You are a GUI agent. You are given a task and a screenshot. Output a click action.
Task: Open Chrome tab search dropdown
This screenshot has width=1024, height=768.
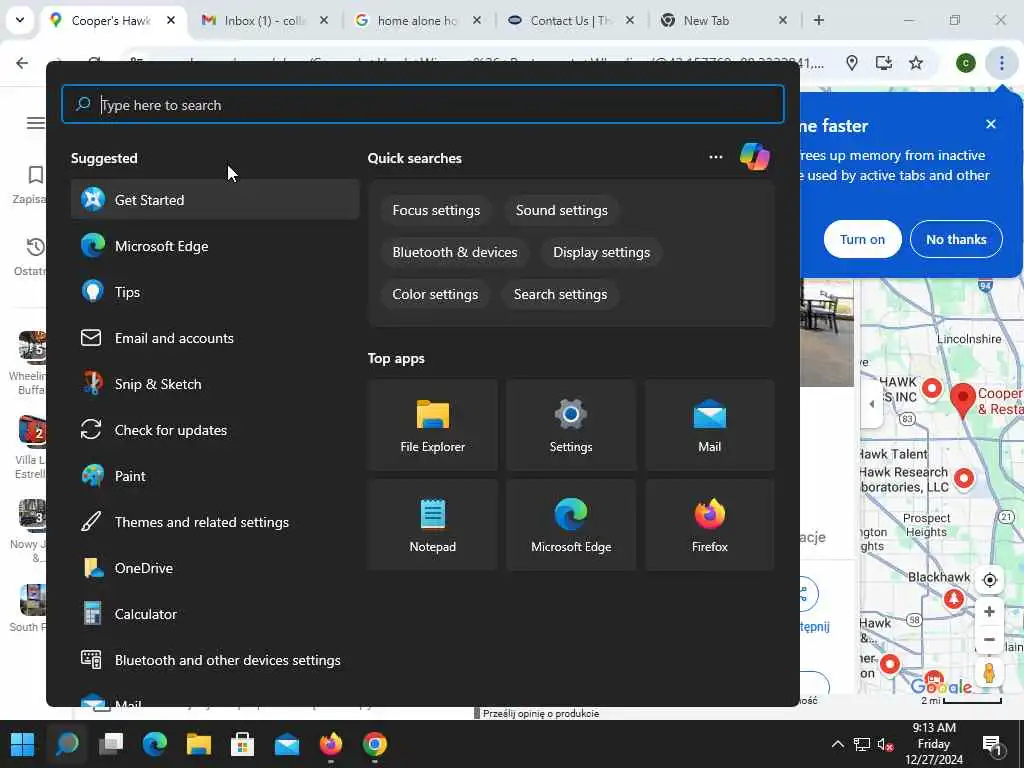coord(20,20)
